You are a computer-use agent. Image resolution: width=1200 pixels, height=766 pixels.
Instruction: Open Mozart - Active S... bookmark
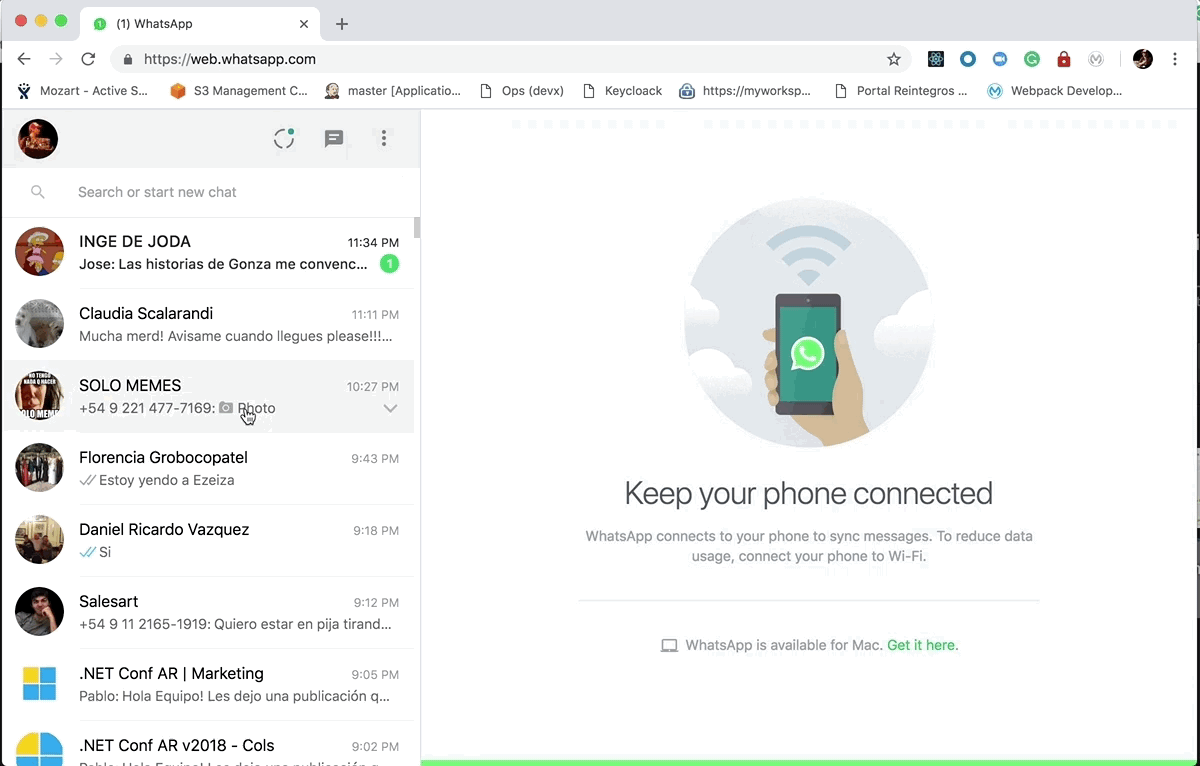pyautogui.click(x=82, y=90)
